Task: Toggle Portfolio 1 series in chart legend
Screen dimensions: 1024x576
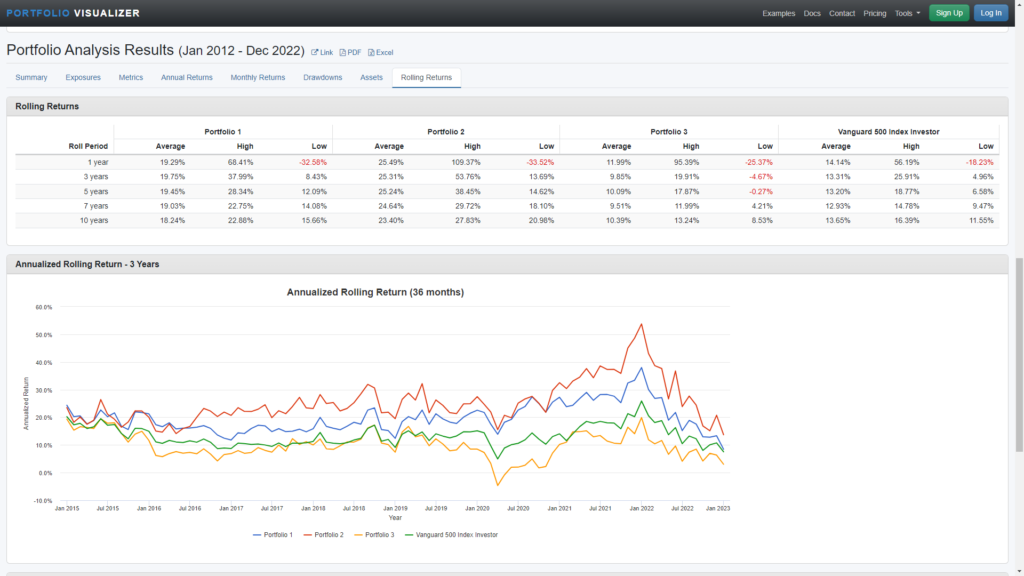Action: pyautogui.click(x=274, y=535)
